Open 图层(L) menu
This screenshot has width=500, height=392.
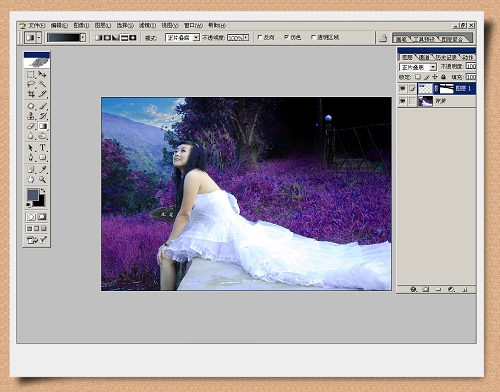tap(103, 25)
